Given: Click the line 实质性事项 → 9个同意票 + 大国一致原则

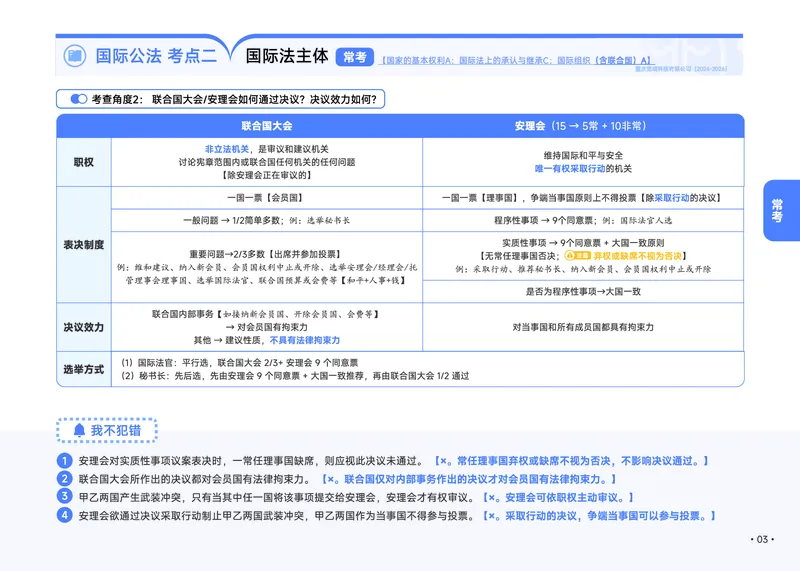Looking at the screenshot, I should click(x=583, y=243).
